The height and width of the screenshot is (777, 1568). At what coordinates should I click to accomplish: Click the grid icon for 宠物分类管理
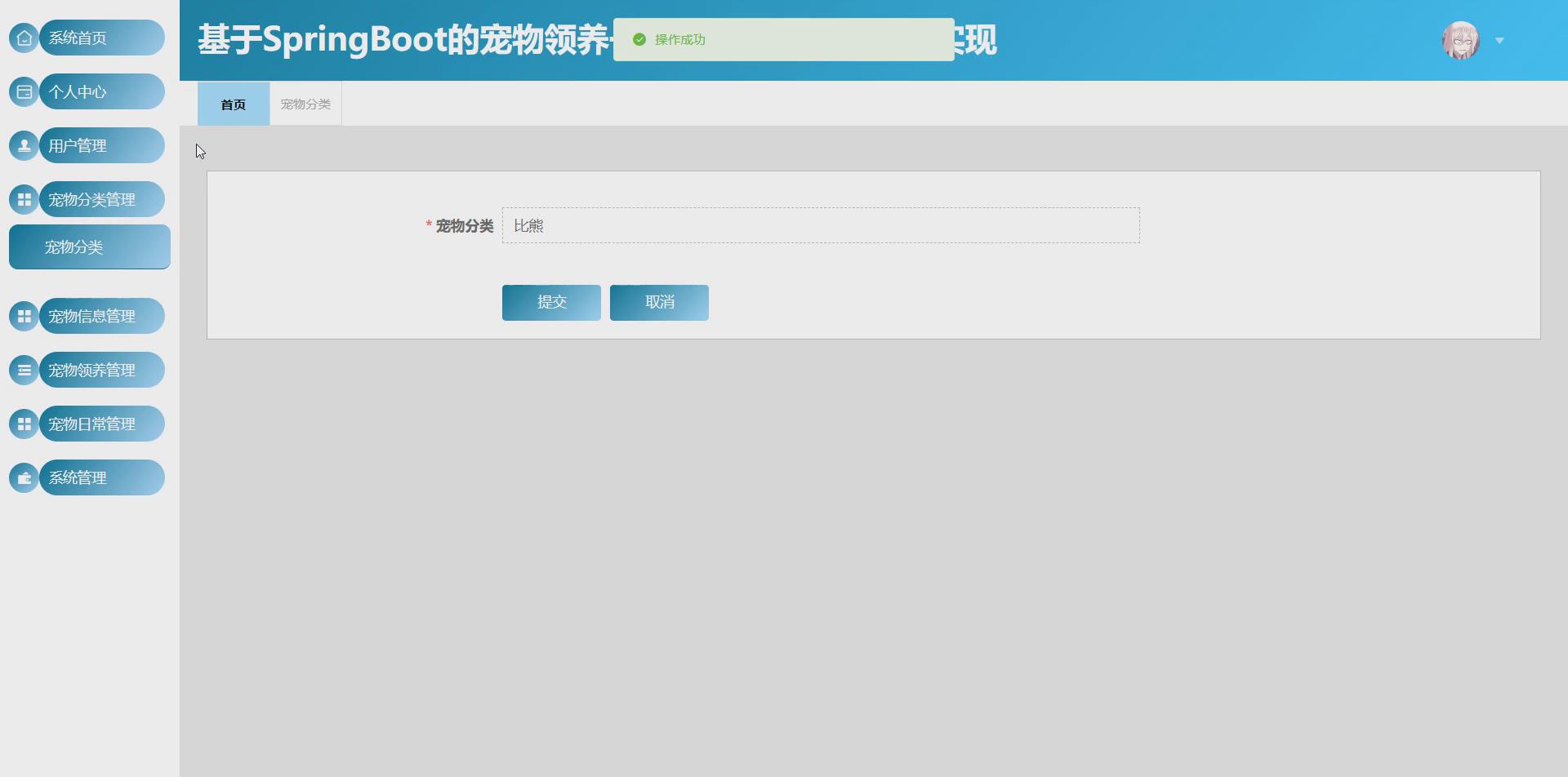coord(24,199)
